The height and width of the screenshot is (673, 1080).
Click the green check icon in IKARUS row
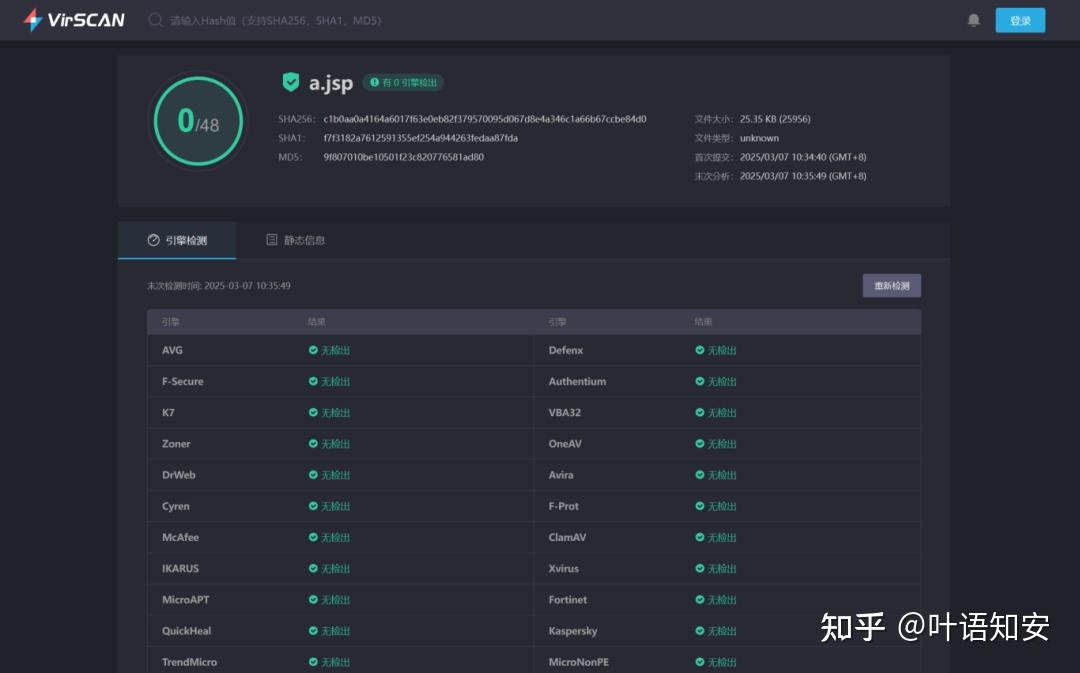tap(313, 568)
